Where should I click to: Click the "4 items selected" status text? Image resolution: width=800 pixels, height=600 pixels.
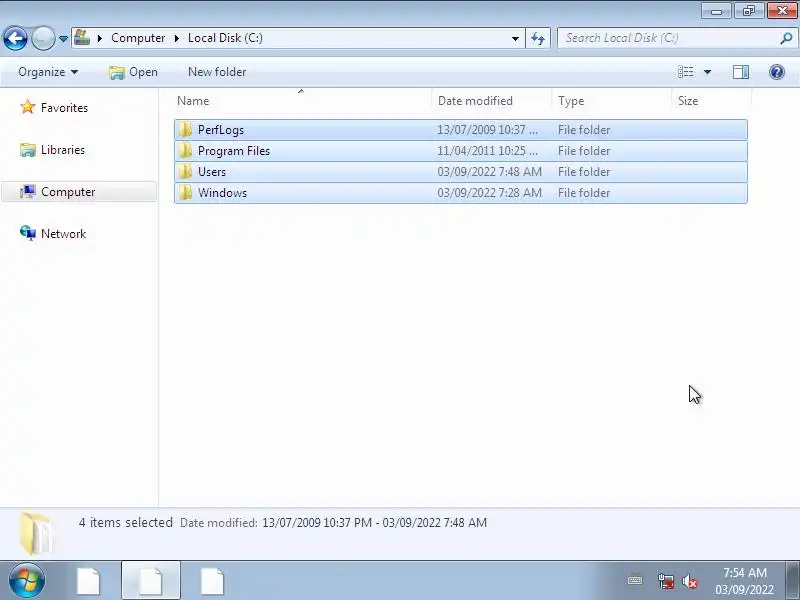[x=126, y=522]
